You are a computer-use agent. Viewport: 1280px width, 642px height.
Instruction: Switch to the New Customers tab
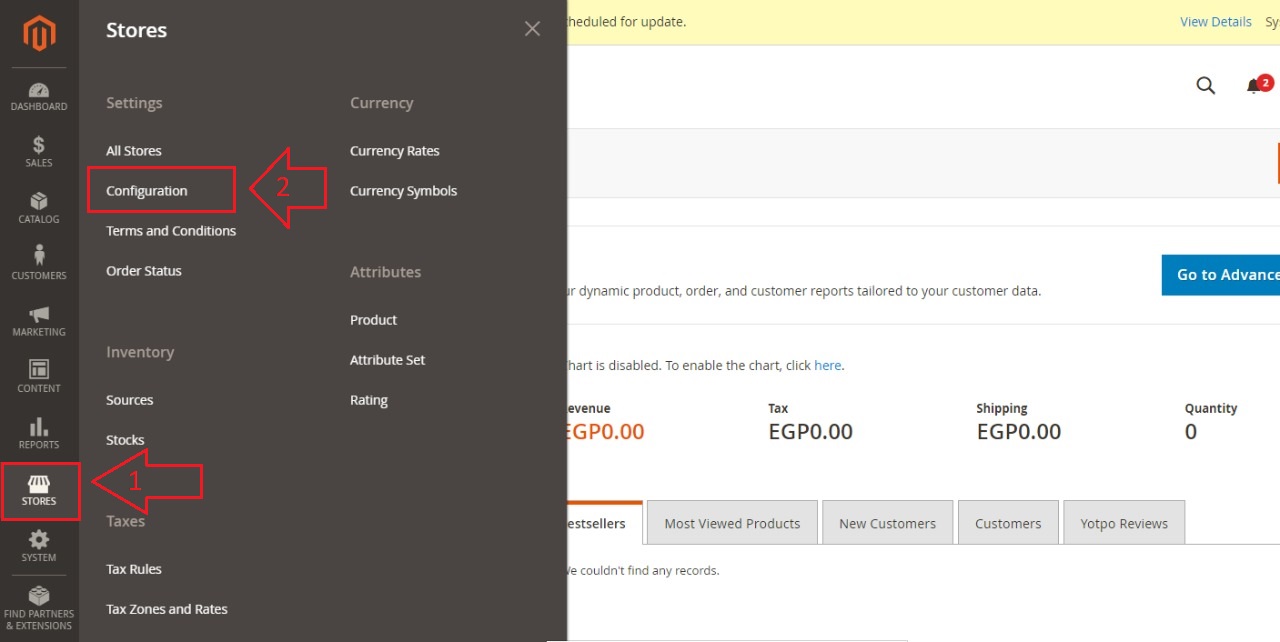[888, 523]
